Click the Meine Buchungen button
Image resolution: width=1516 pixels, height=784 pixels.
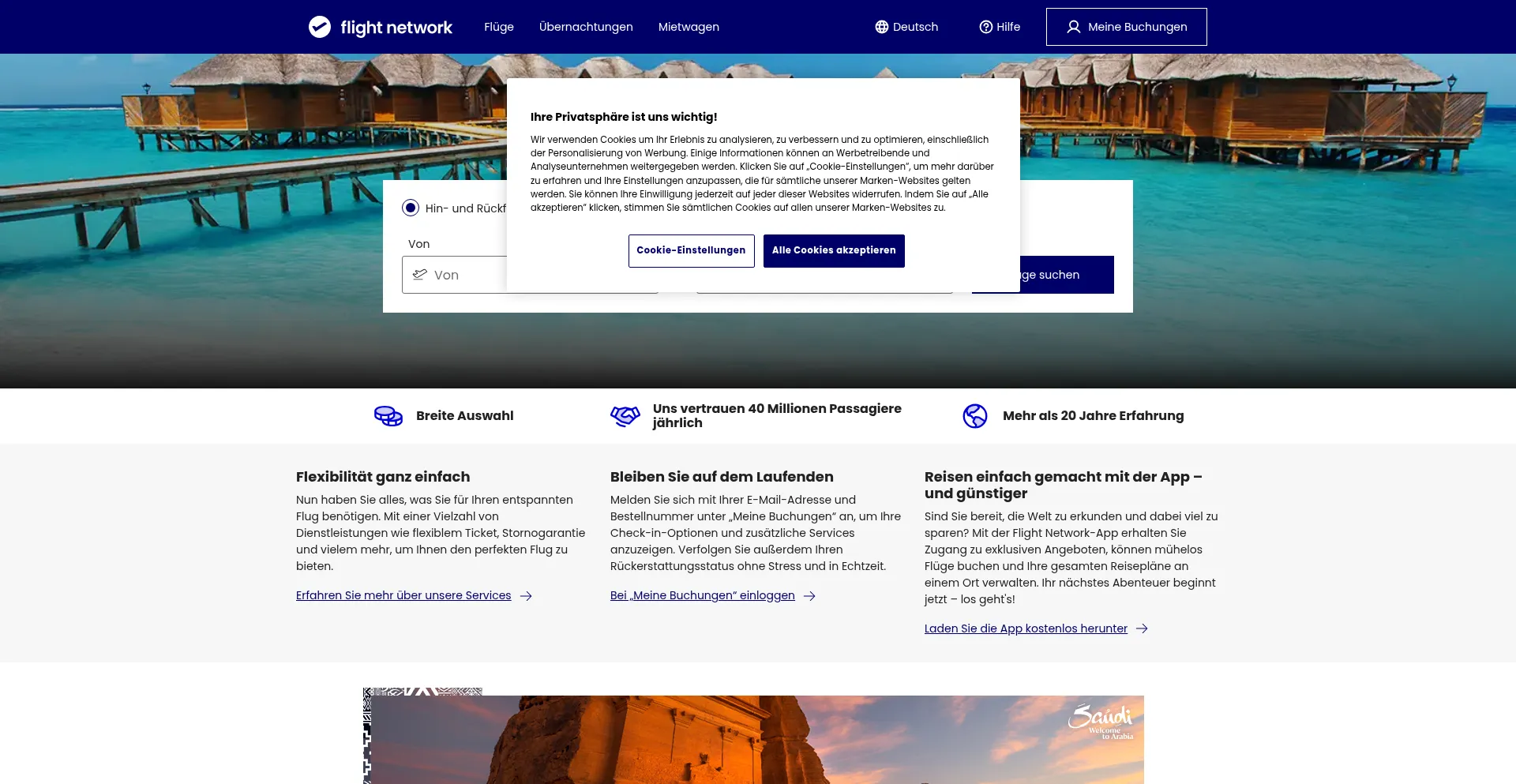[1127, 27]
